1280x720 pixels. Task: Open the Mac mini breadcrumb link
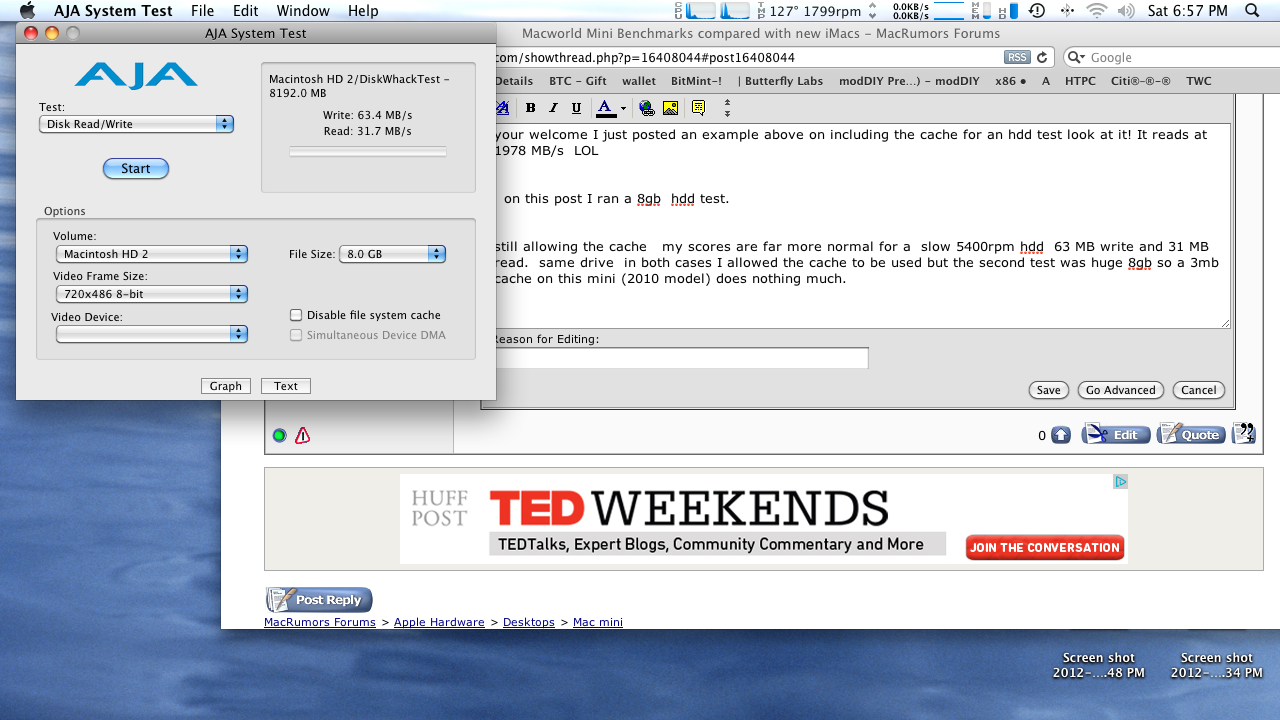click(x=598, y=622)
